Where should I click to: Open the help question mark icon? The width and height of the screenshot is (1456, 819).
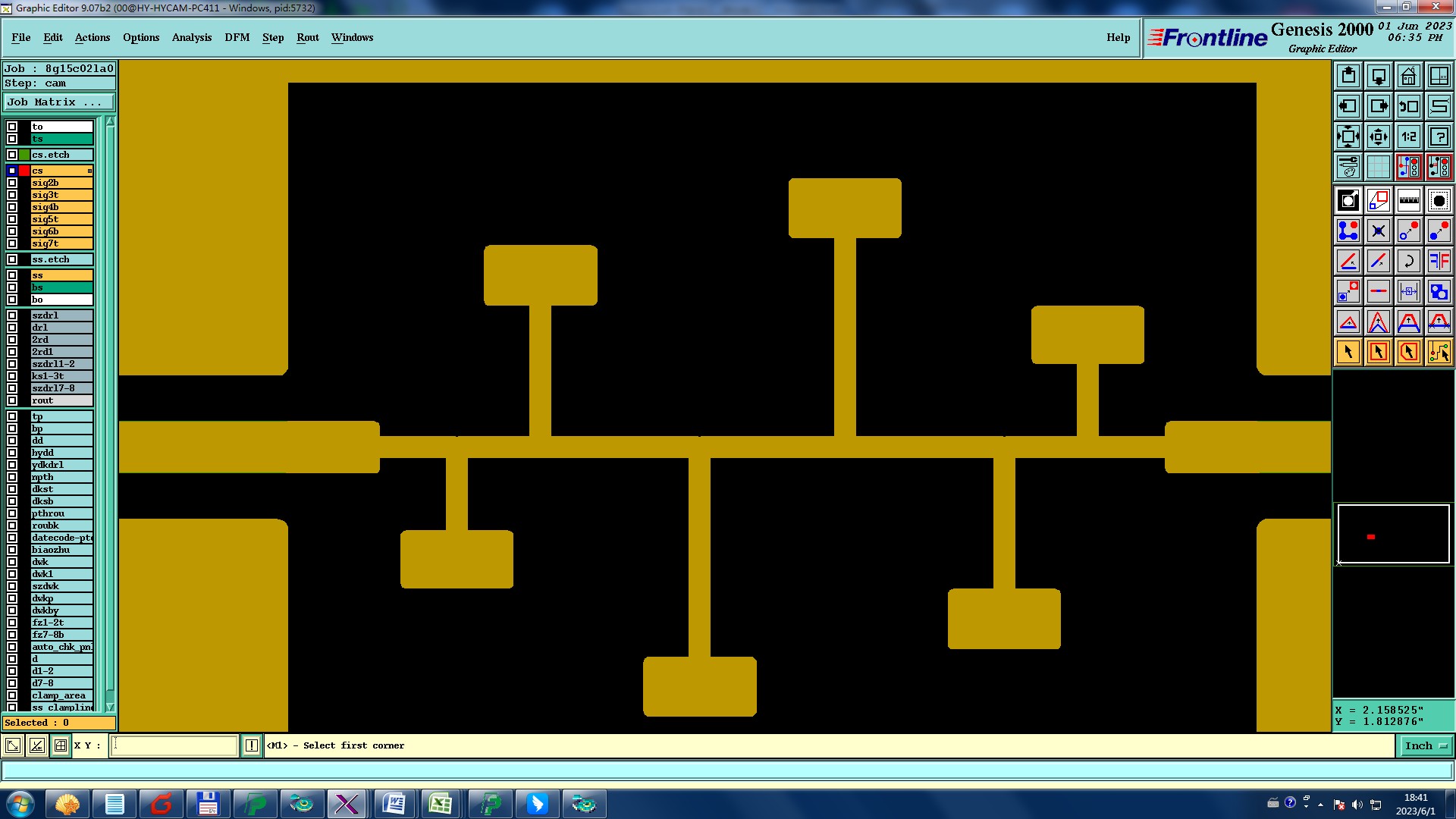pyautogui.click(x=1439, y=136)
